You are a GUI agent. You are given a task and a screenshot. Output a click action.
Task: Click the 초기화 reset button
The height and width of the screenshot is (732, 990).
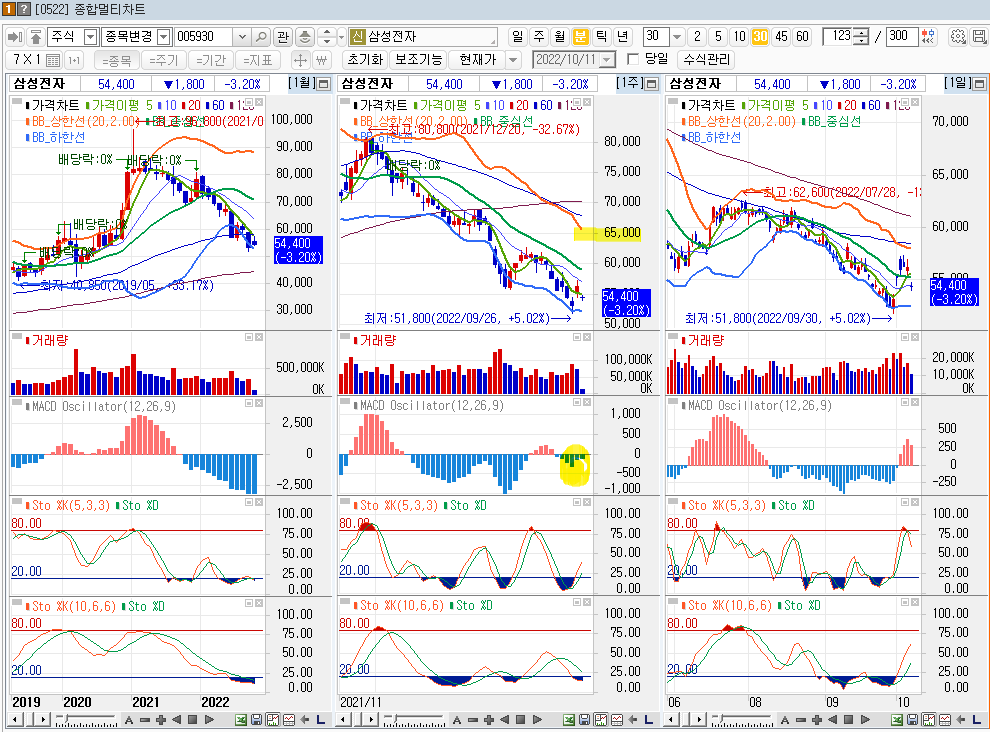(365, 60)
